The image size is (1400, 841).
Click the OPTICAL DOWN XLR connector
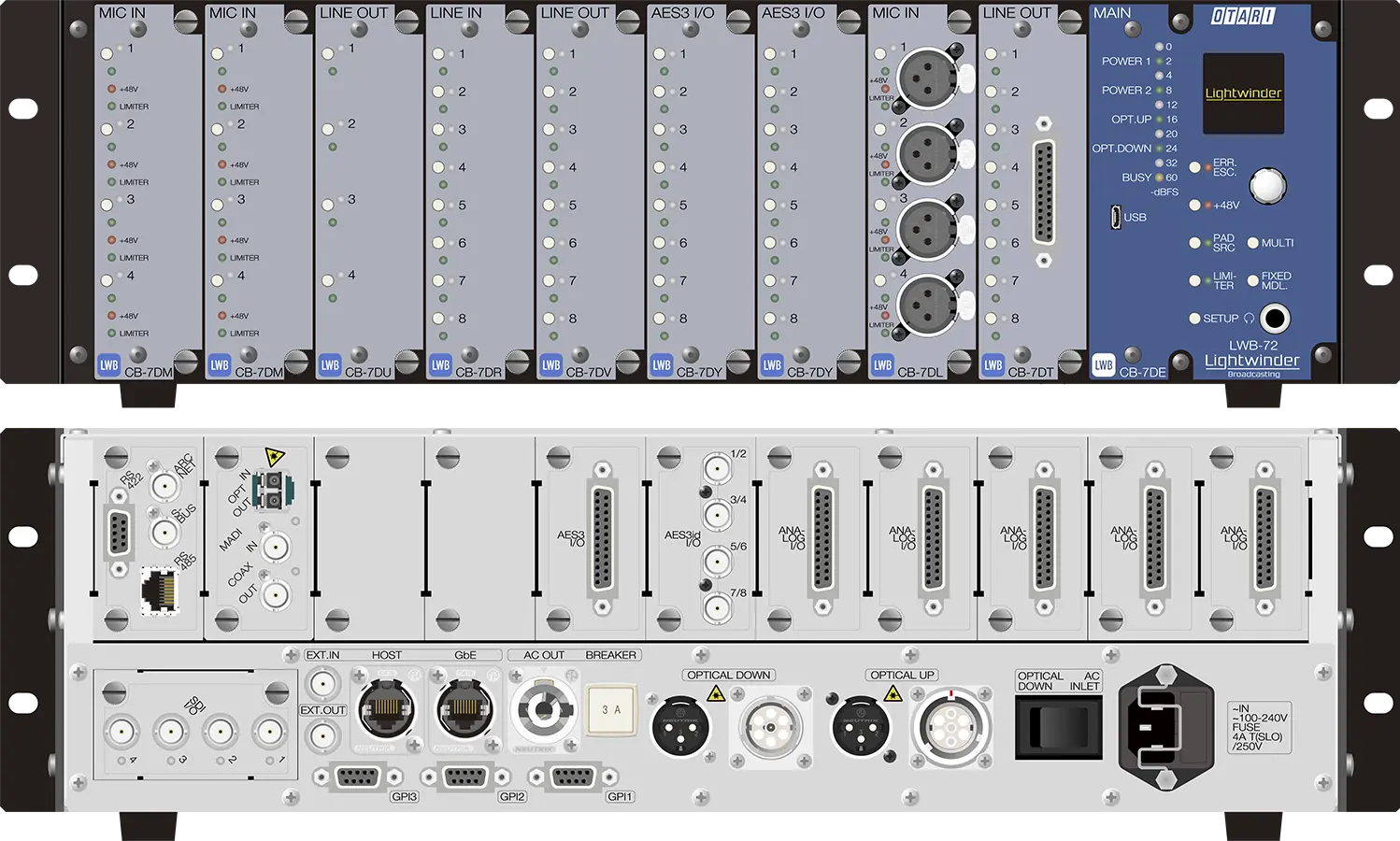point(680,726)
